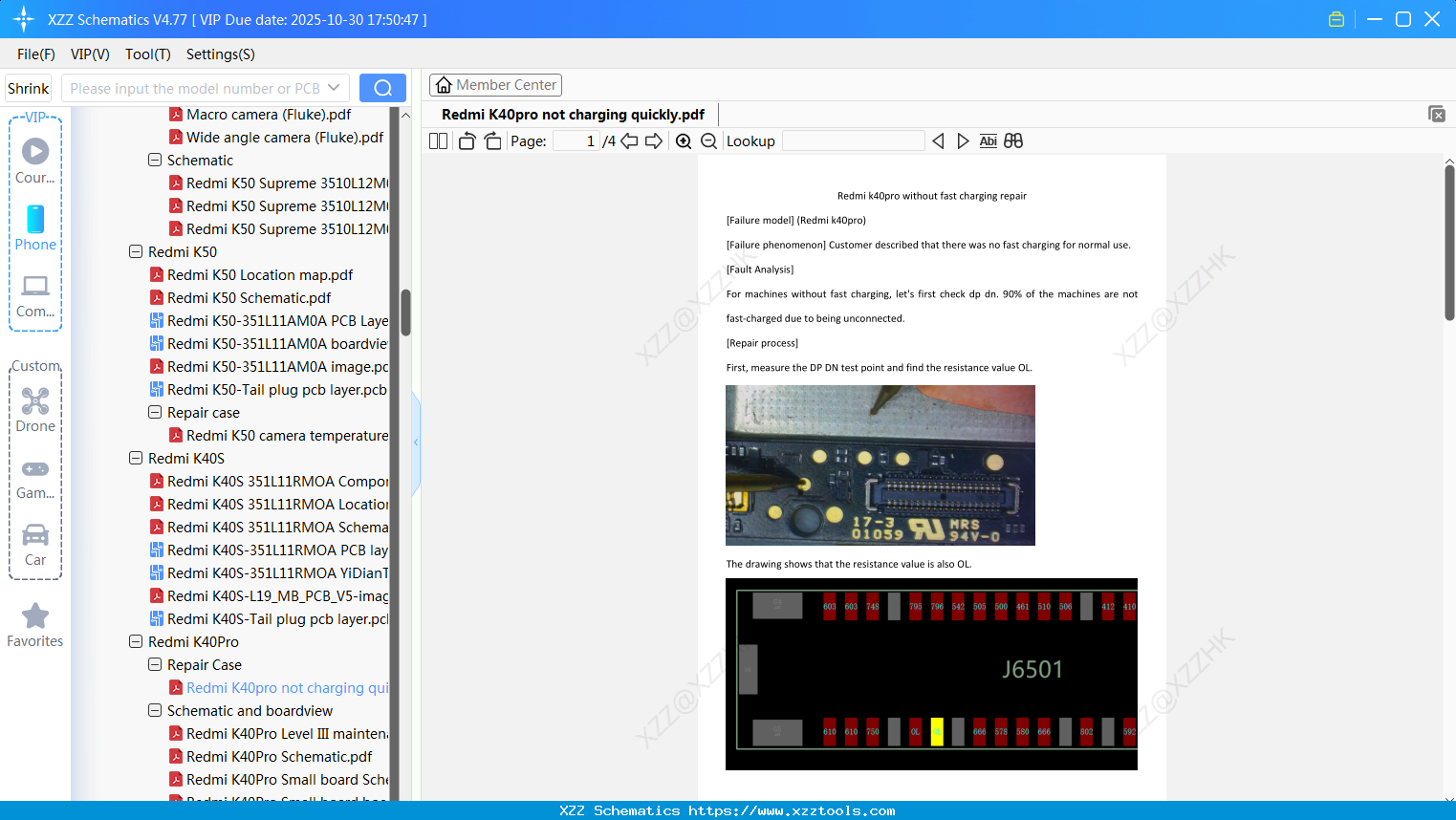Toggle whole-word match Abi option
Screen dimensions: 1456x820
tap(989, 141)
